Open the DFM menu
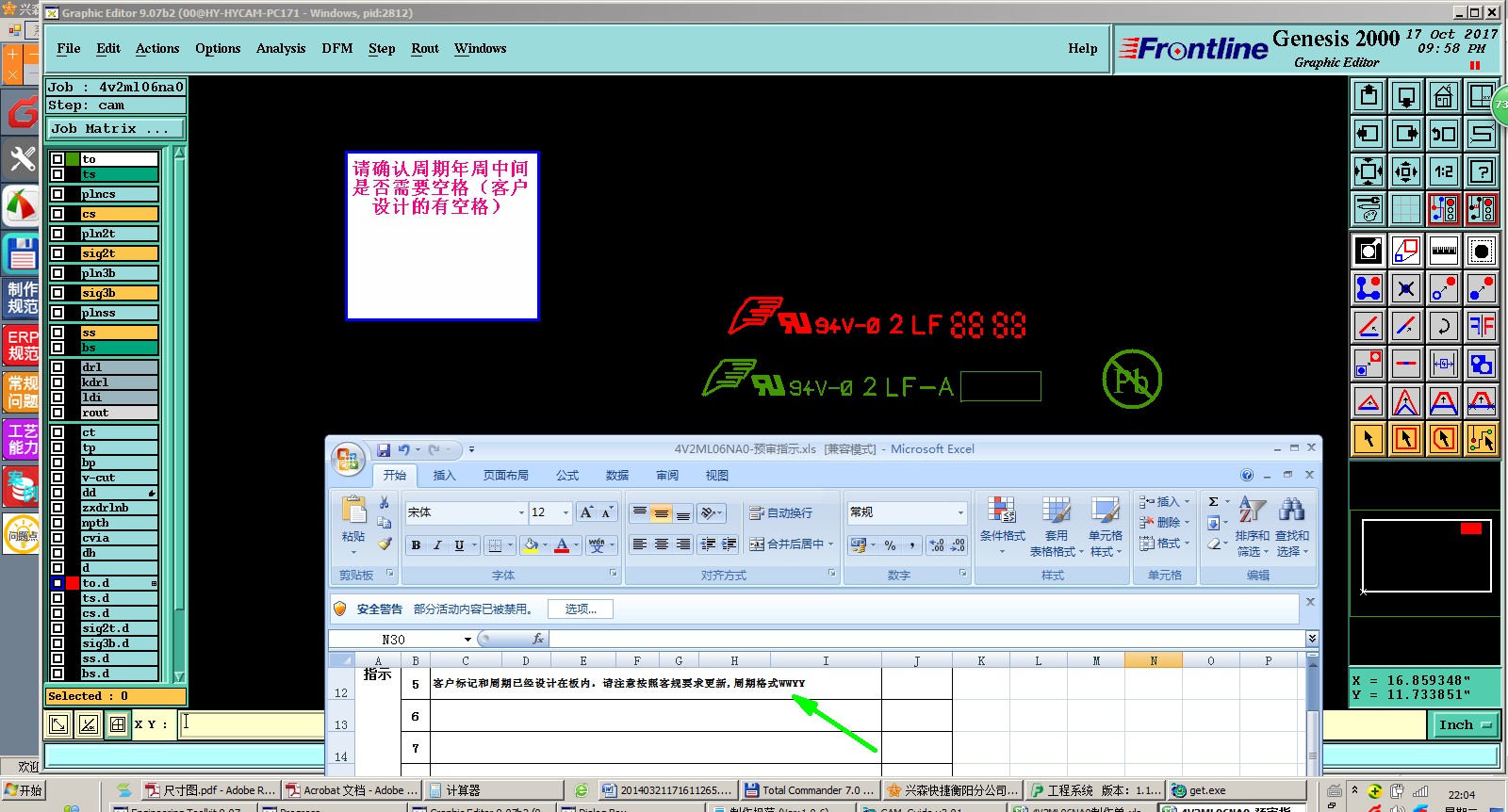 pos(337,48)
